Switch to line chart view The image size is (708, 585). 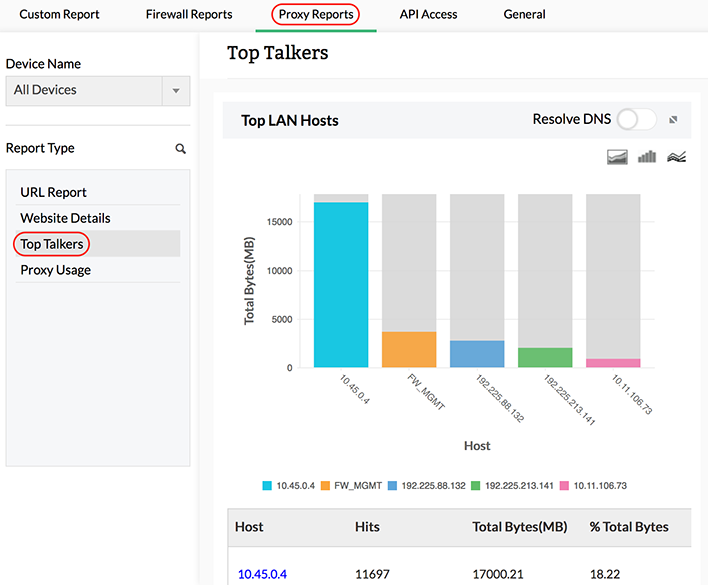pos(676,157)
